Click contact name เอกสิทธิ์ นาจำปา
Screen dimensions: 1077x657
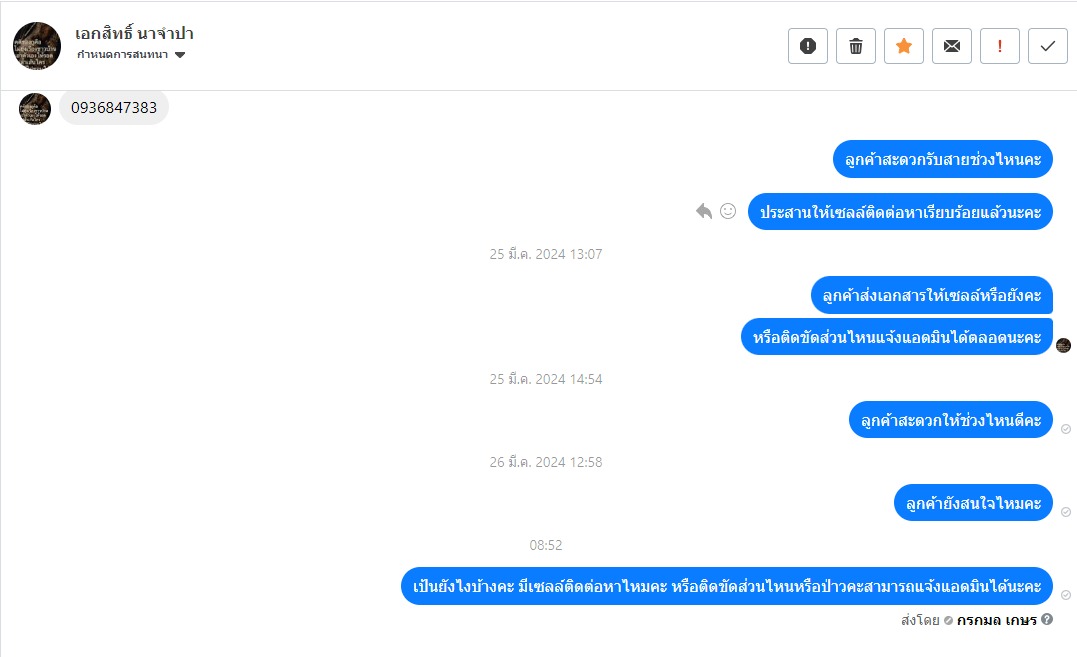[x=134, y=33]
